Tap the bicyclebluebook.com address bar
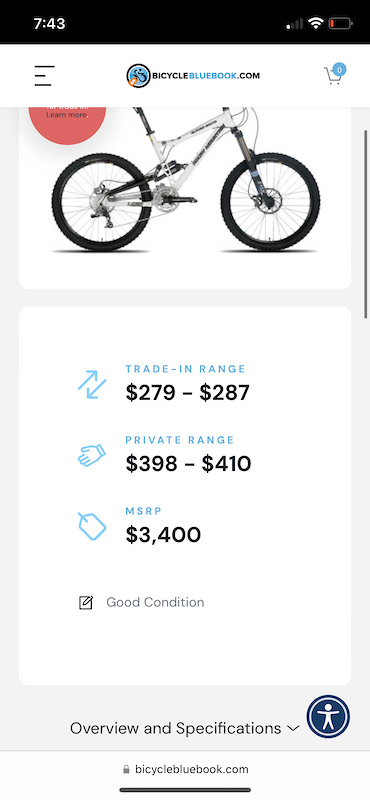The height and width of the screenshot is (800, 370). 185,769
